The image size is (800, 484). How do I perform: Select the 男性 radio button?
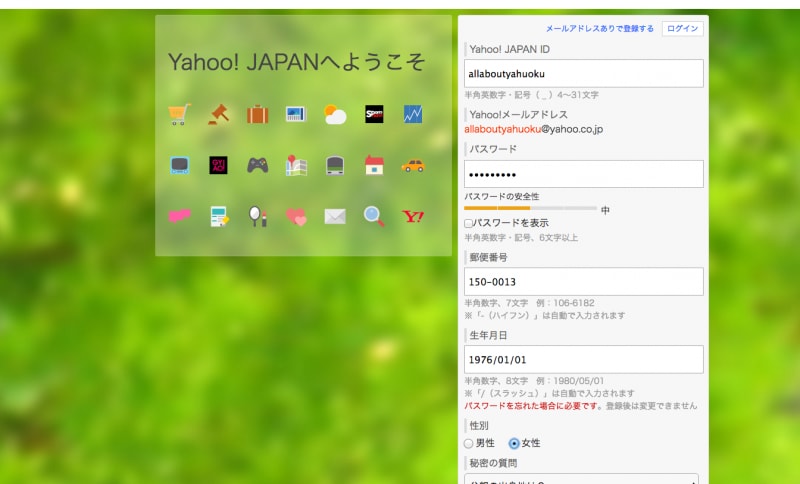click(x=468, y=444)
